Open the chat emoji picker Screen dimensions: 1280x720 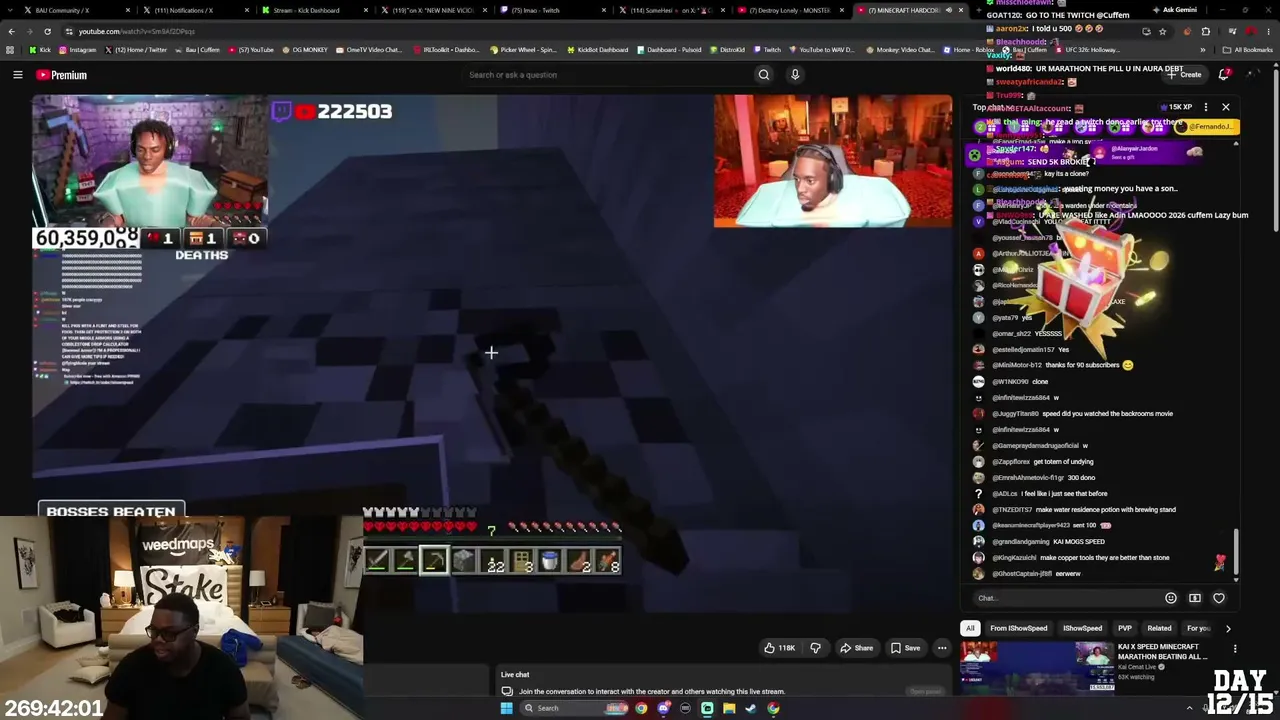point(1171,598)
